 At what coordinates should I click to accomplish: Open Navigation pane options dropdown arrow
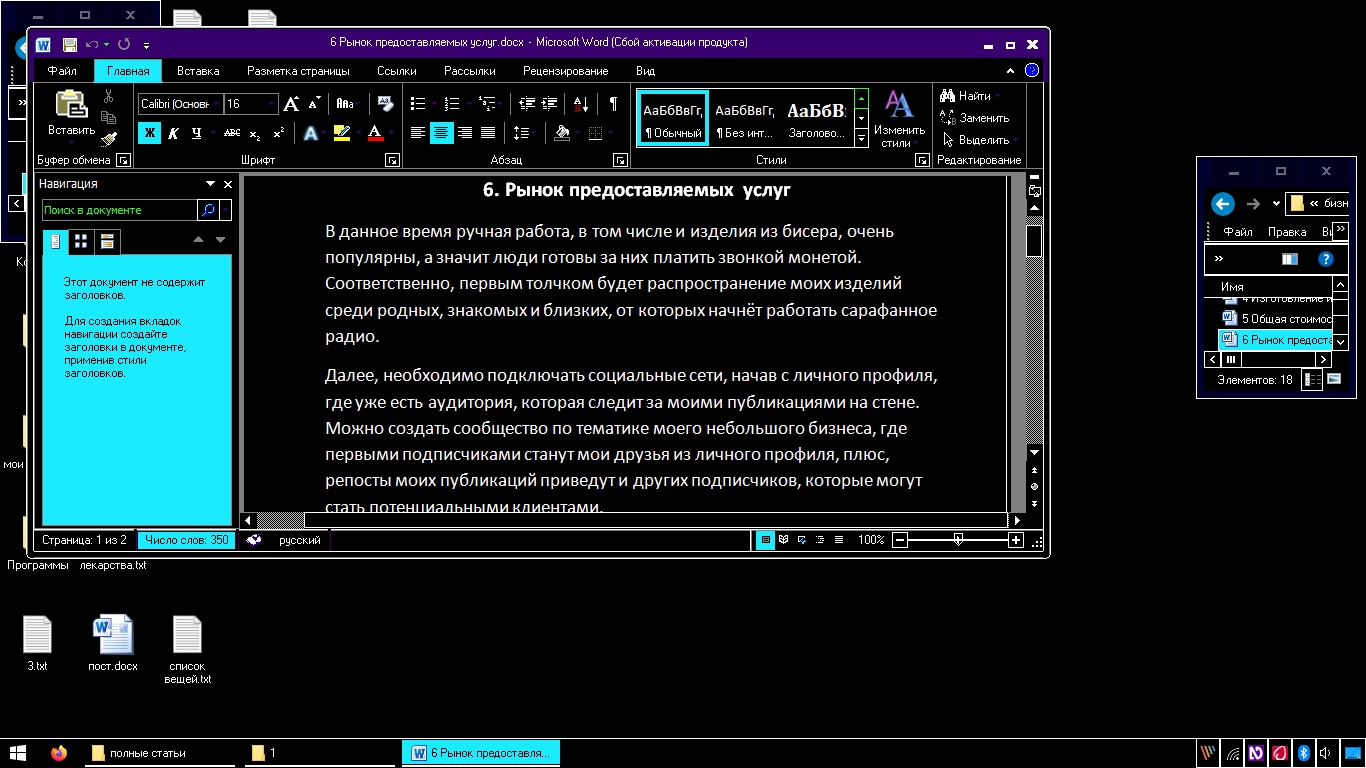pos(210,184)
